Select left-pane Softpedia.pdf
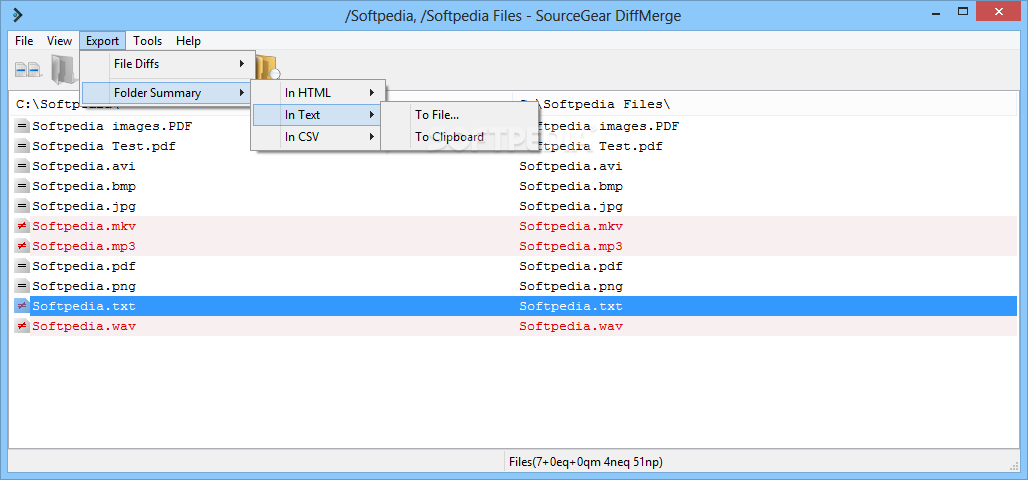The width and height of the screenshot is (1028, 480). click(x=84, y=266)
